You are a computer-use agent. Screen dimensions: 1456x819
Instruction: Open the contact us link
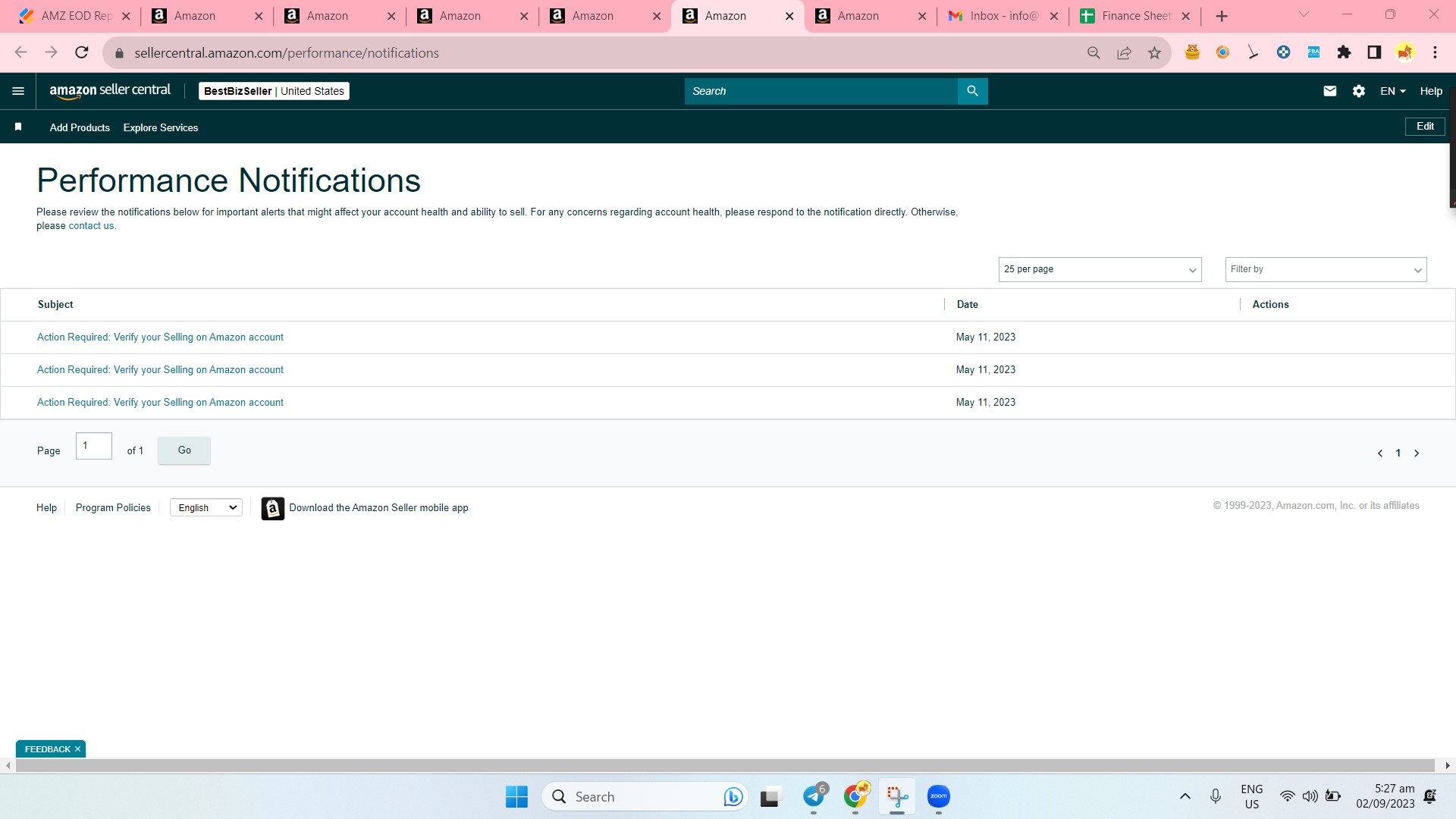91,226
